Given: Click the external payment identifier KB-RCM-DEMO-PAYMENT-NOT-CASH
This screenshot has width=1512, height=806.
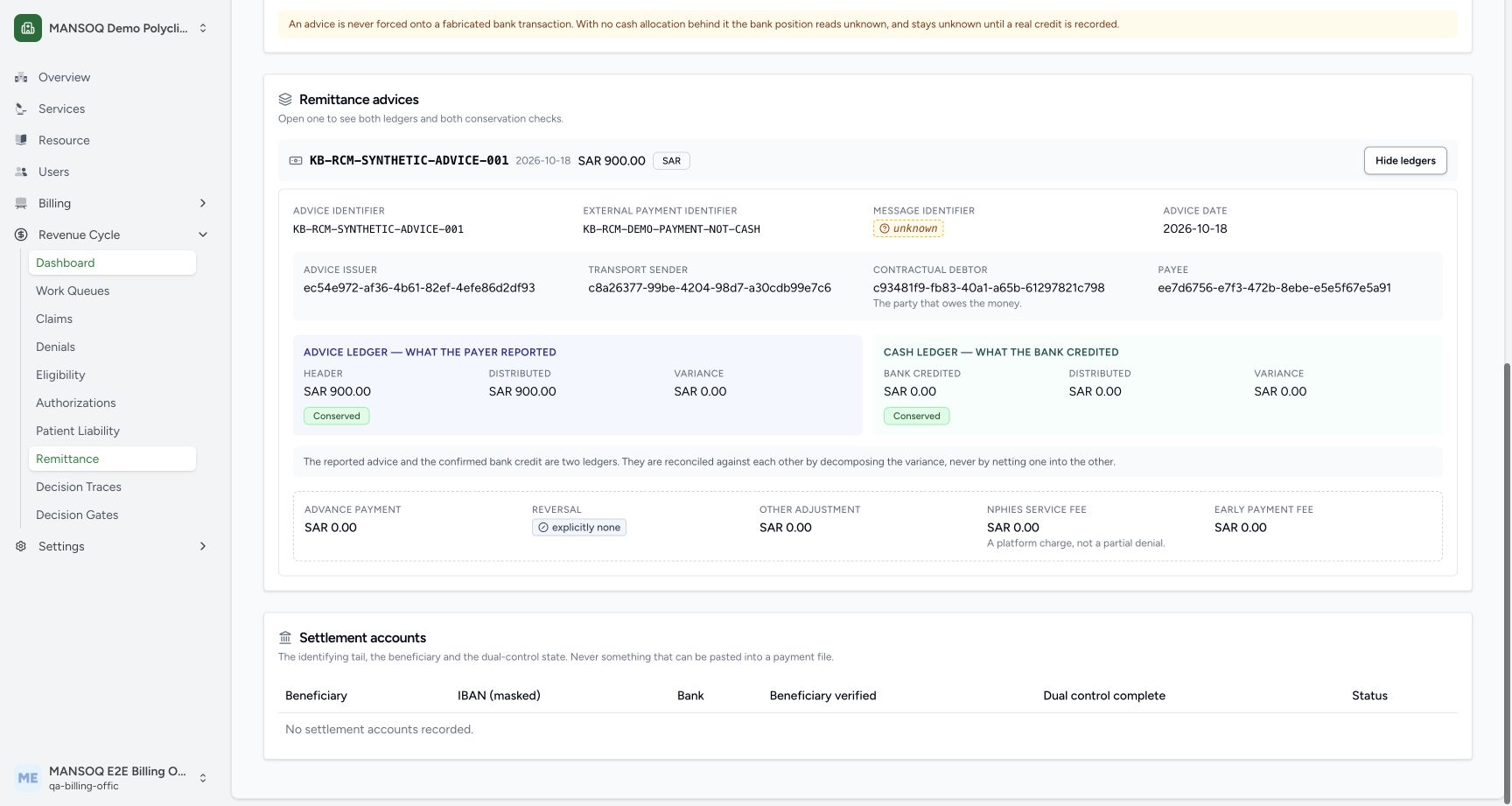Looking at the screenshot, I should click(x=671, y=229).
